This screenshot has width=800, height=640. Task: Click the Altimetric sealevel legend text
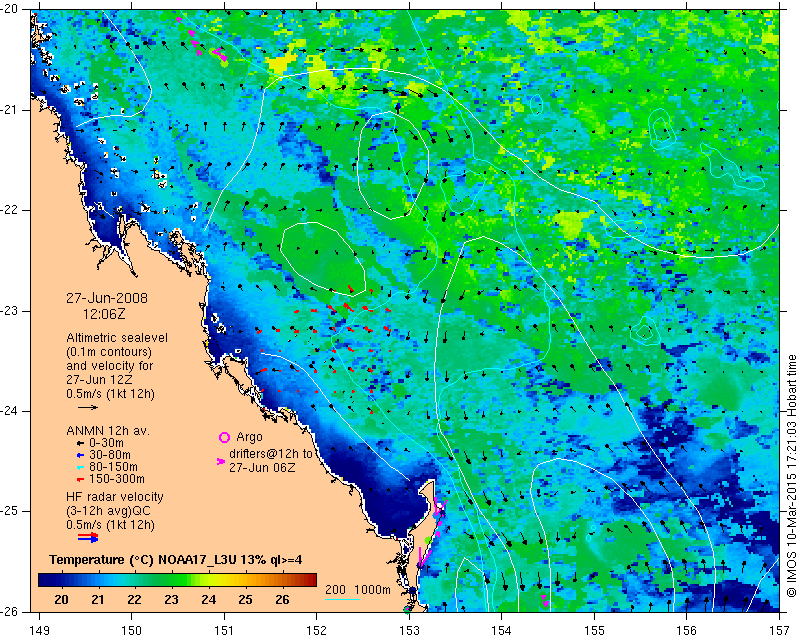[117, 338]
